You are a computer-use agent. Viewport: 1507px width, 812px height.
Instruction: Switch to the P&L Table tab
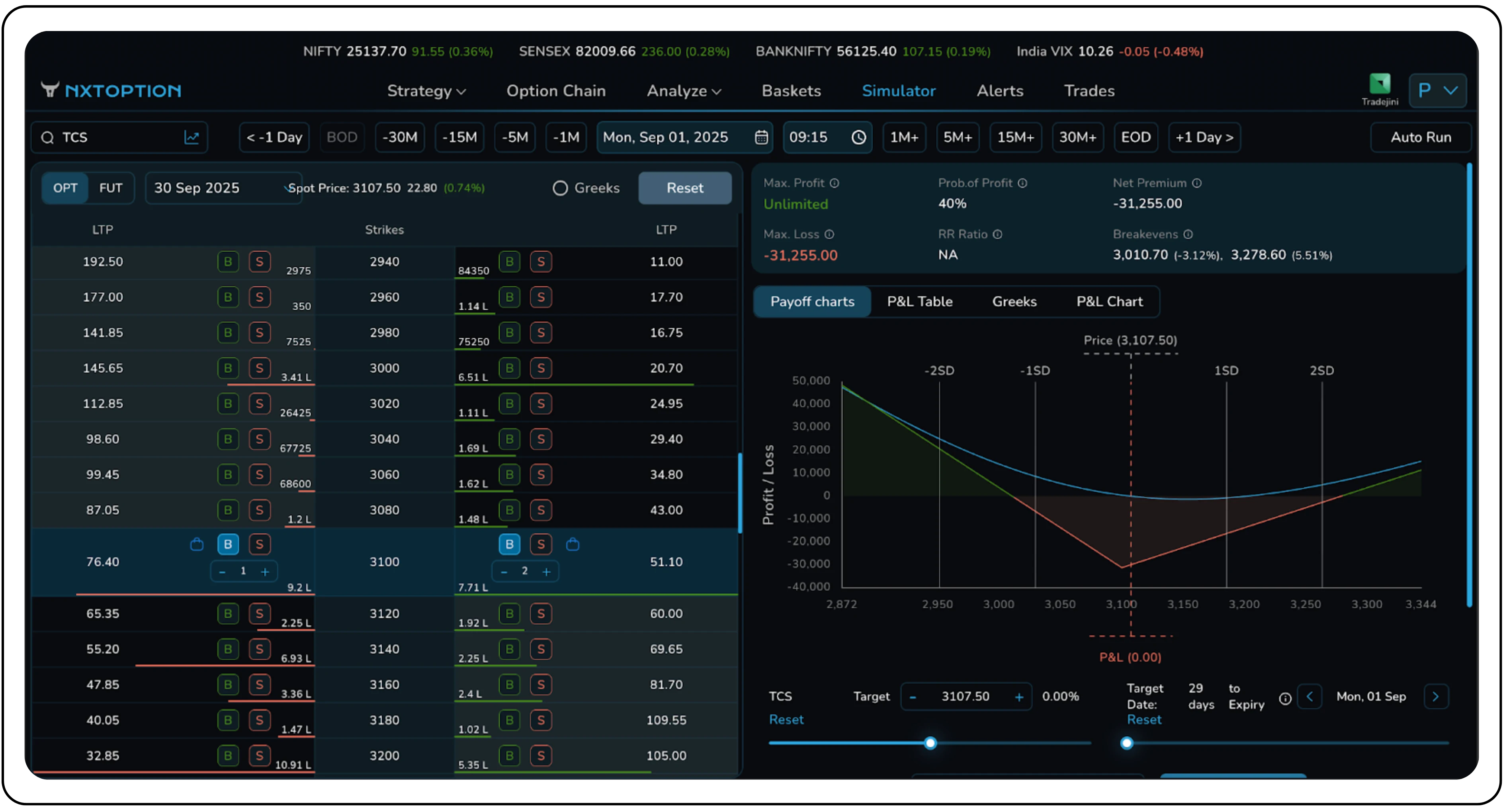919,302
